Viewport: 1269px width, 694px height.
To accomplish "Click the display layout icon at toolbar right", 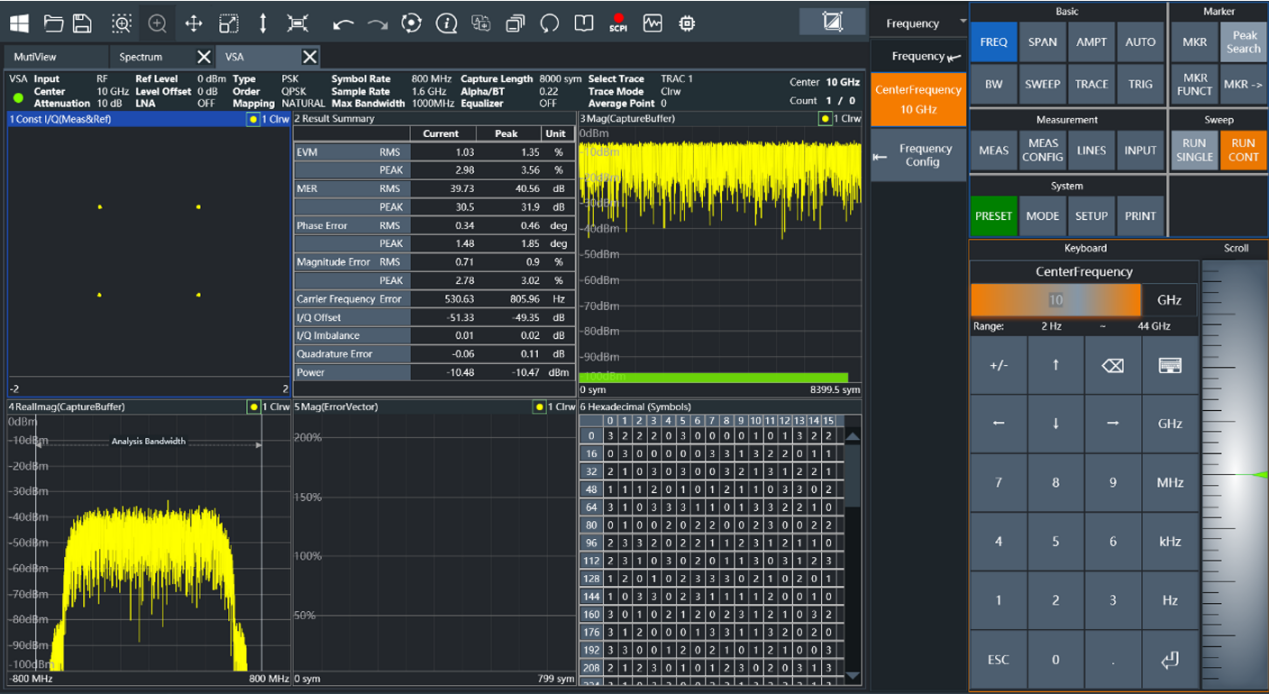I will point(831,21).
